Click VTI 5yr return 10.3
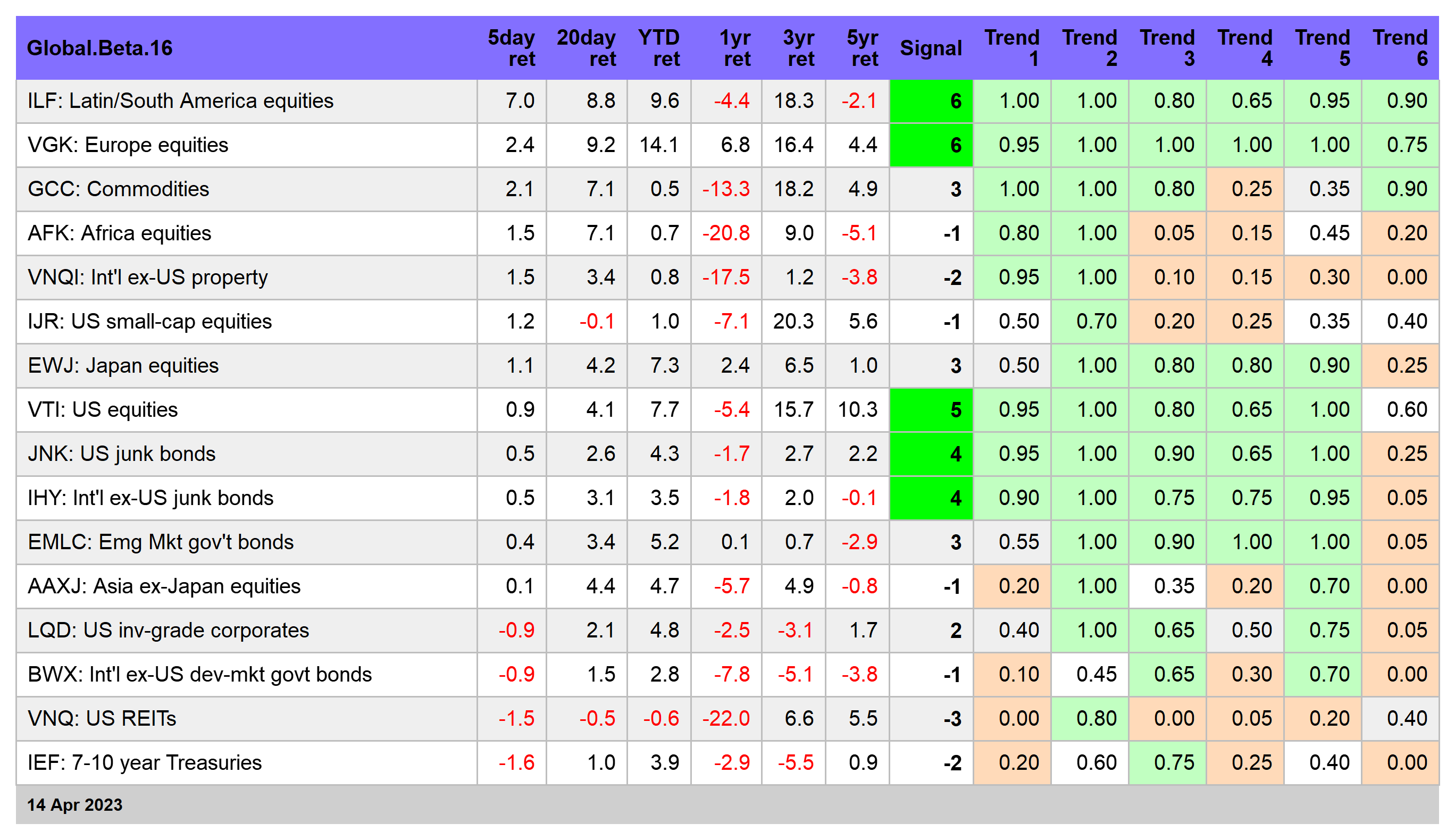 coord(857,409)
